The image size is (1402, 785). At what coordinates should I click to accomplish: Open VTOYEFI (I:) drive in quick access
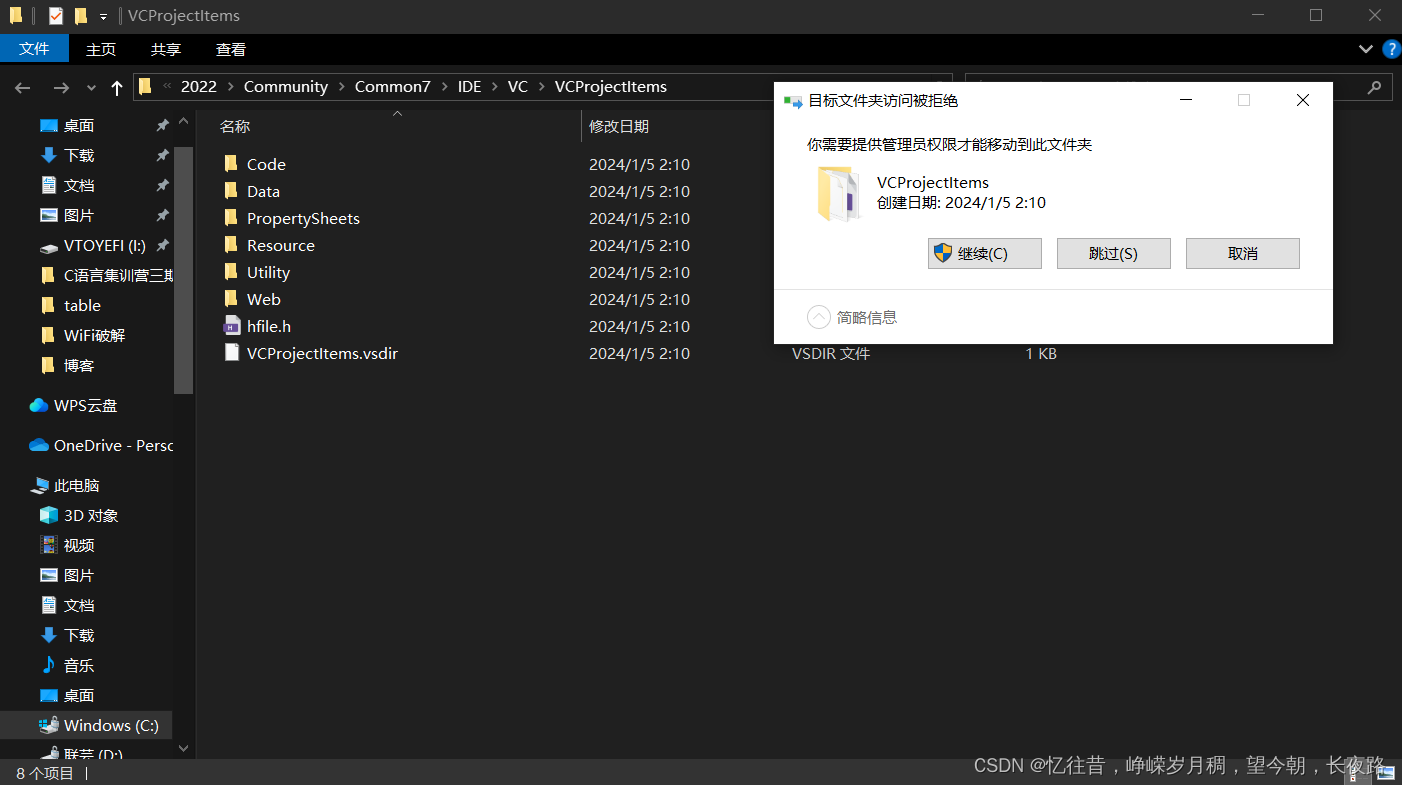point(92,245)
